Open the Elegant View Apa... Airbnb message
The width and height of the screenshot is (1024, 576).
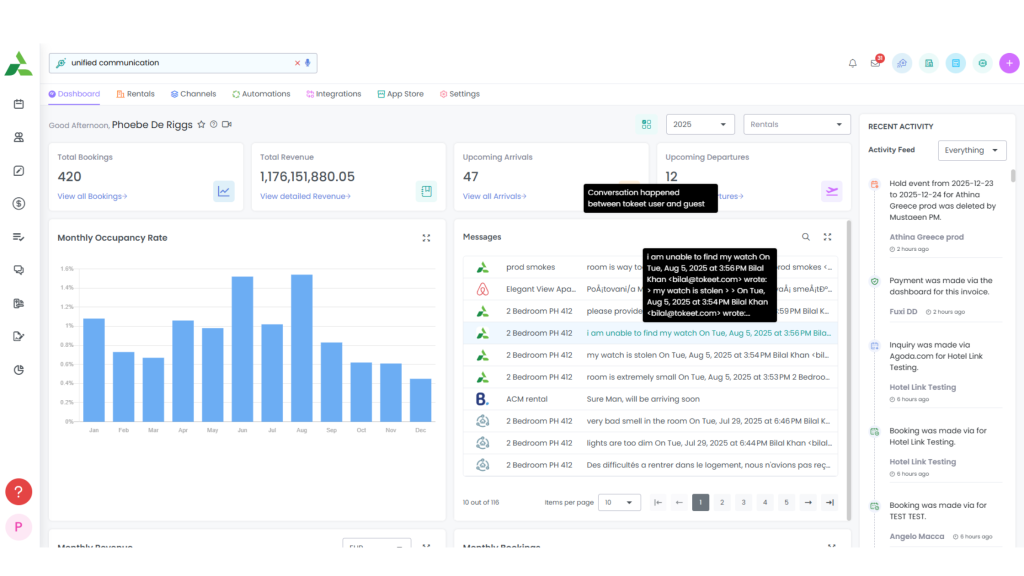[x=650, y=289]
